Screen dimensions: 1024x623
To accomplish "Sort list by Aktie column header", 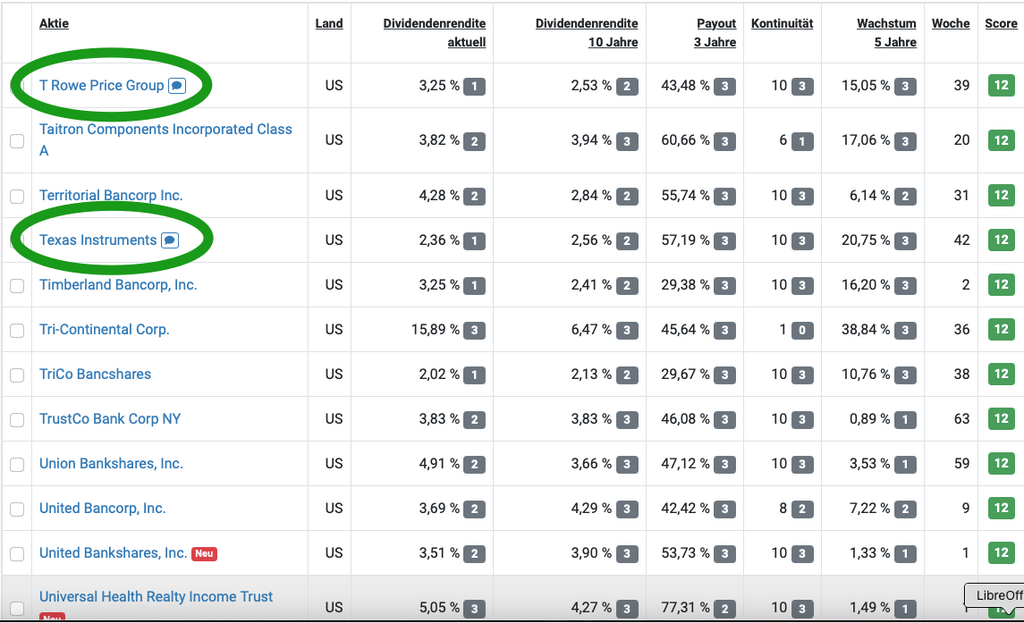I will [x=54, y=23].
